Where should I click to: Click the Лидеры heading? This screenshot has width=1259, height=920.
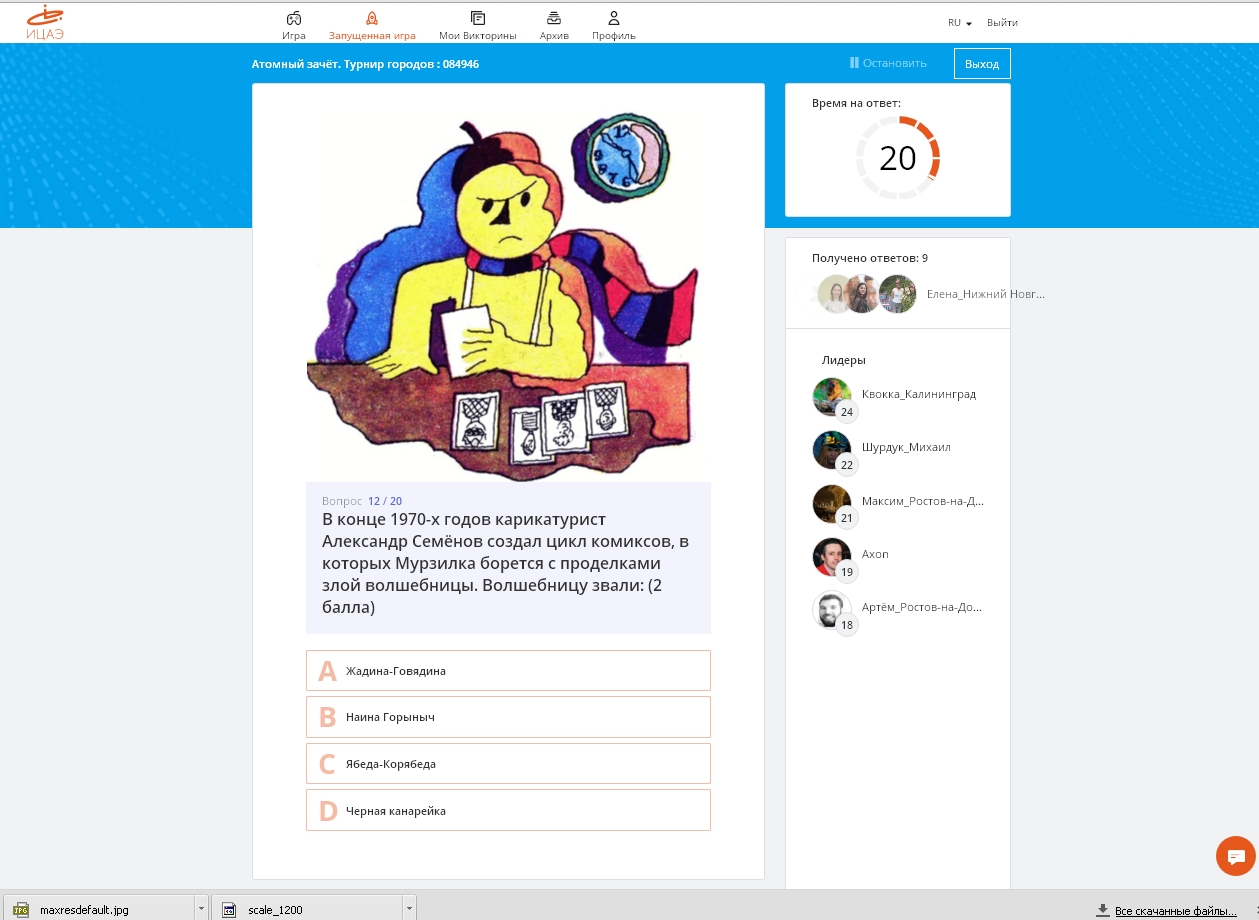tap(844, 360)
